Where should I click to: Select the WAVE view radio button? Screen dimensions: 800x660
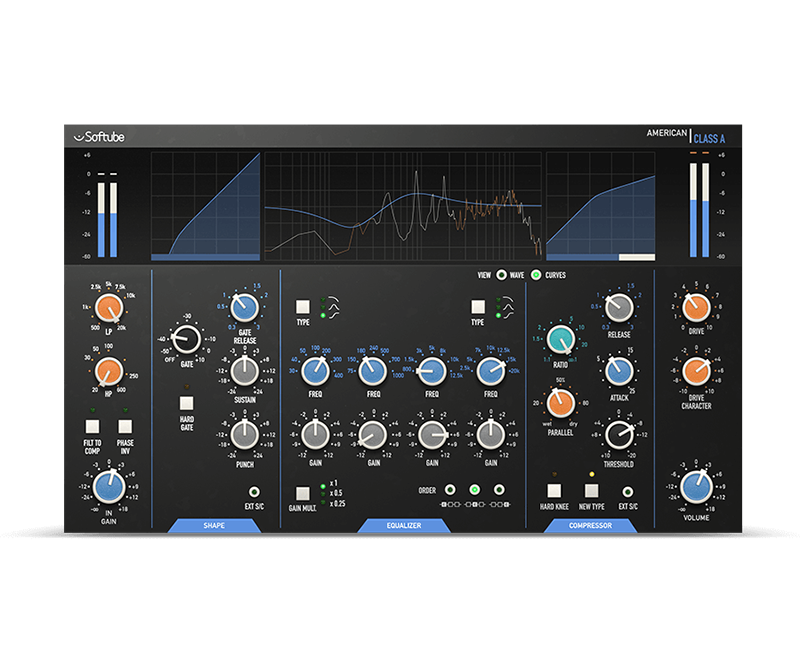coord(502,275)
